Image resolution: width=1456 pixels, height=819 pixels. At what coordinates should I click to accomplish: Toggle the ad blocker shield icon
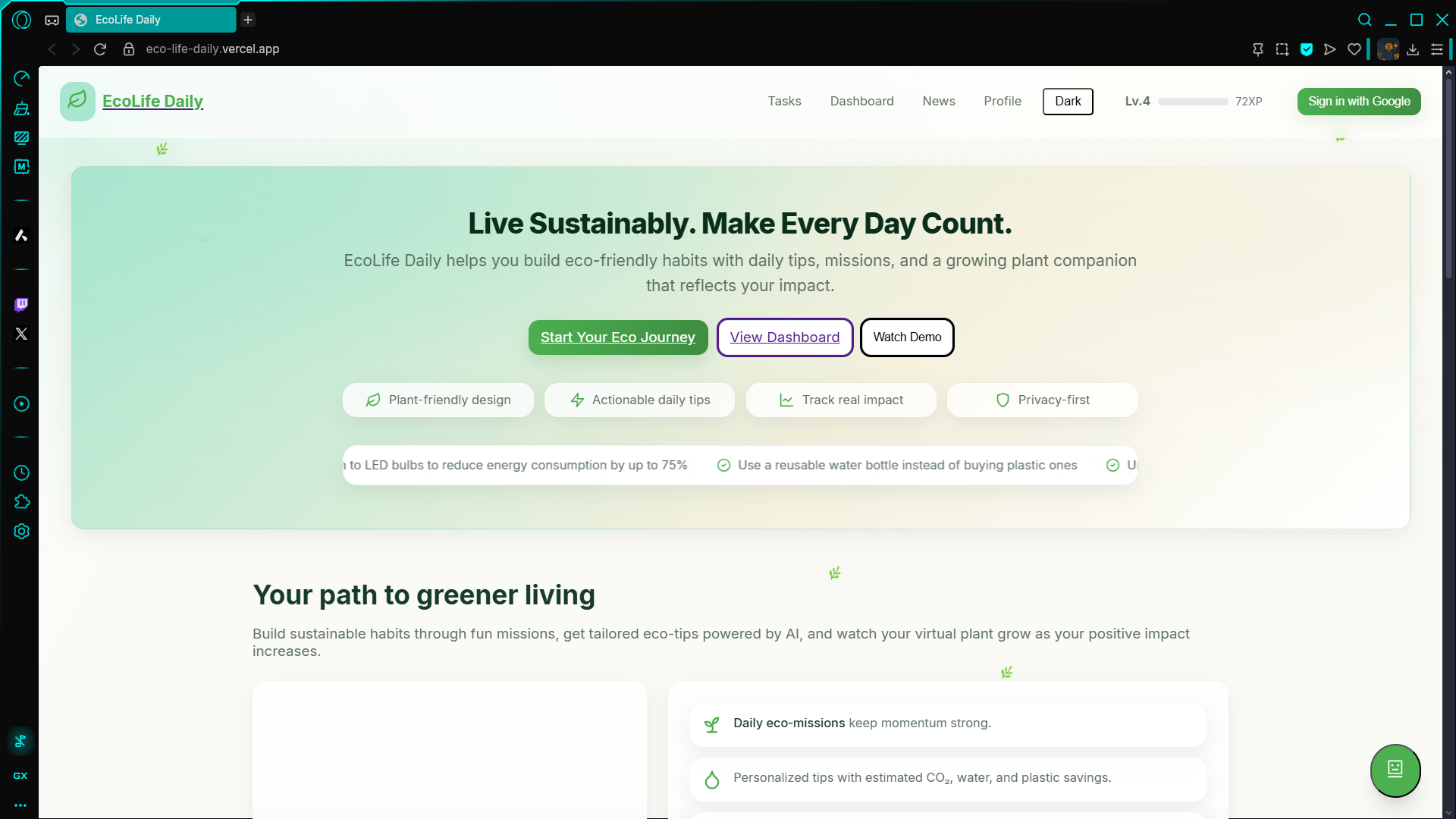[x=1306, y=49]
